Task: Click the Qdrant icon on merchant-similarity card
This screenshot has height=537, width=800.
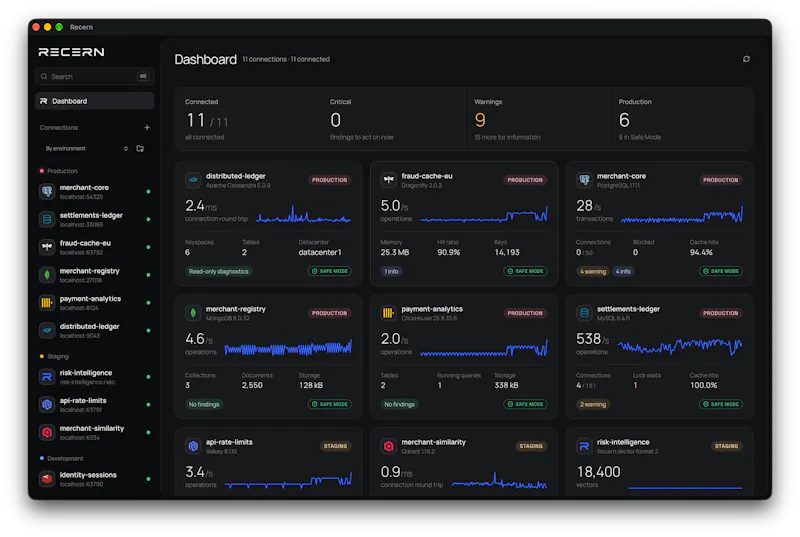Action: (389, 446)
